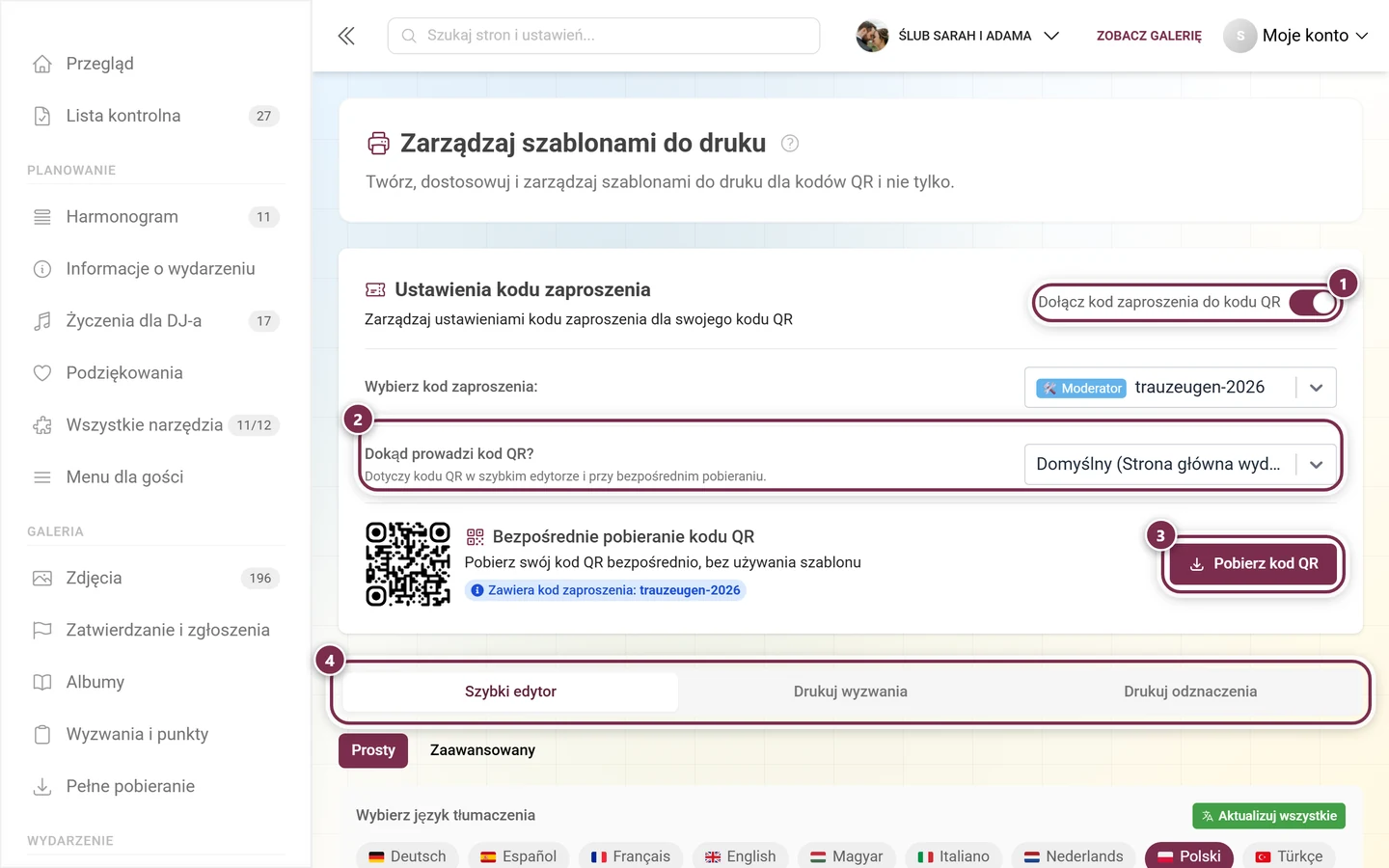This screenshot has width=1389, height=868.
Task: Select the Magyar language chip
Action: tap(847, 856)
